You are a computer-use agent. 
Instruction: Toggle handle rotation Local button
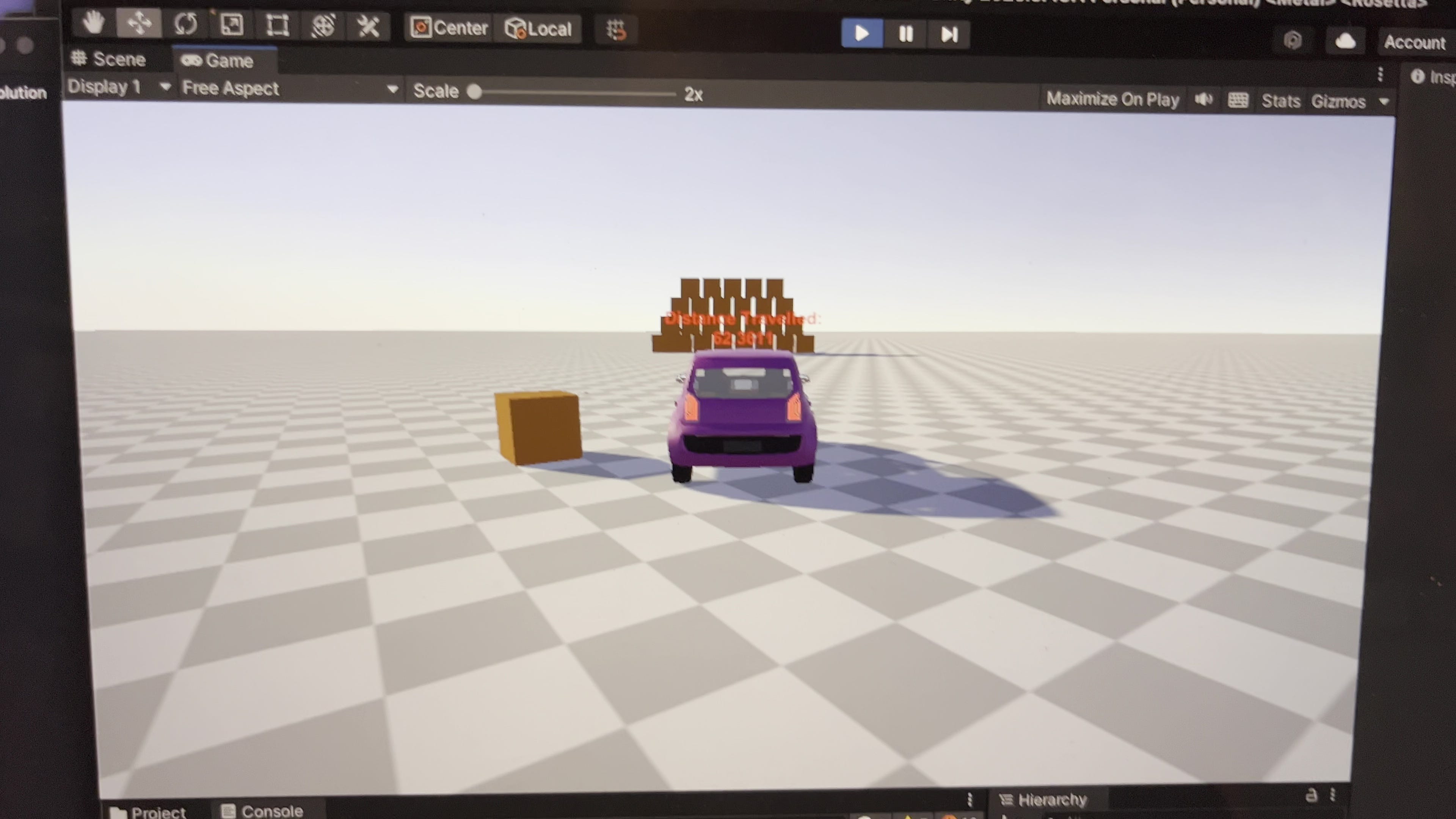point(538,29)
